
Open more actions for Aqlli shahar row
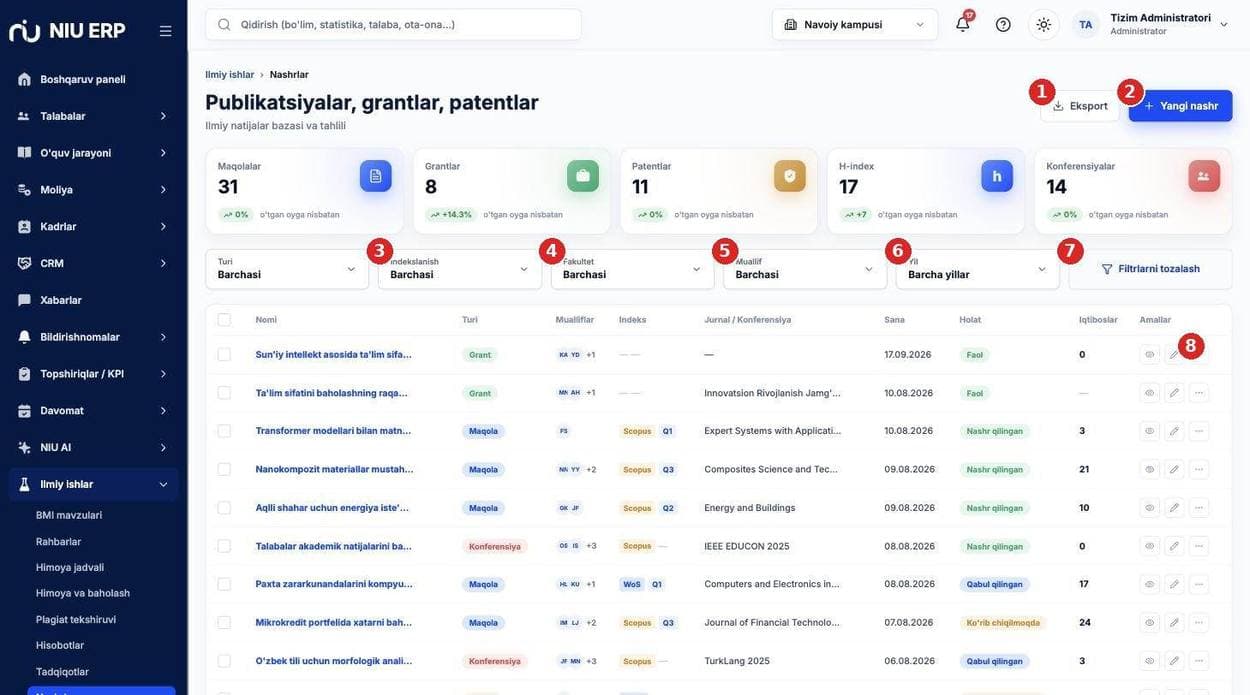[x=1199, y=508]
